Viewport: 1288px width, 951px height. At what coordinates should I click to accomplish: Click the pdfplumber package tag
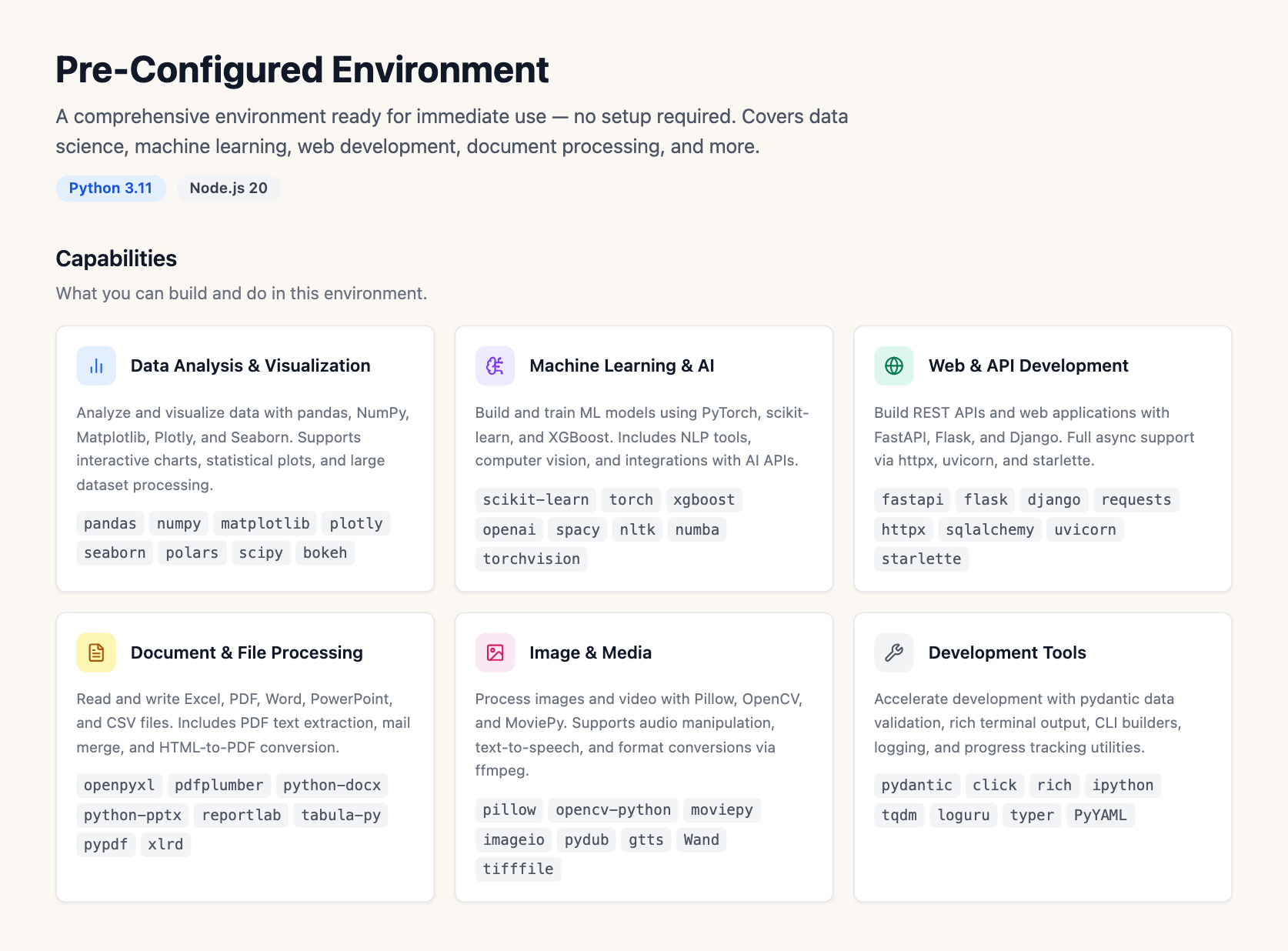point(219,785)
